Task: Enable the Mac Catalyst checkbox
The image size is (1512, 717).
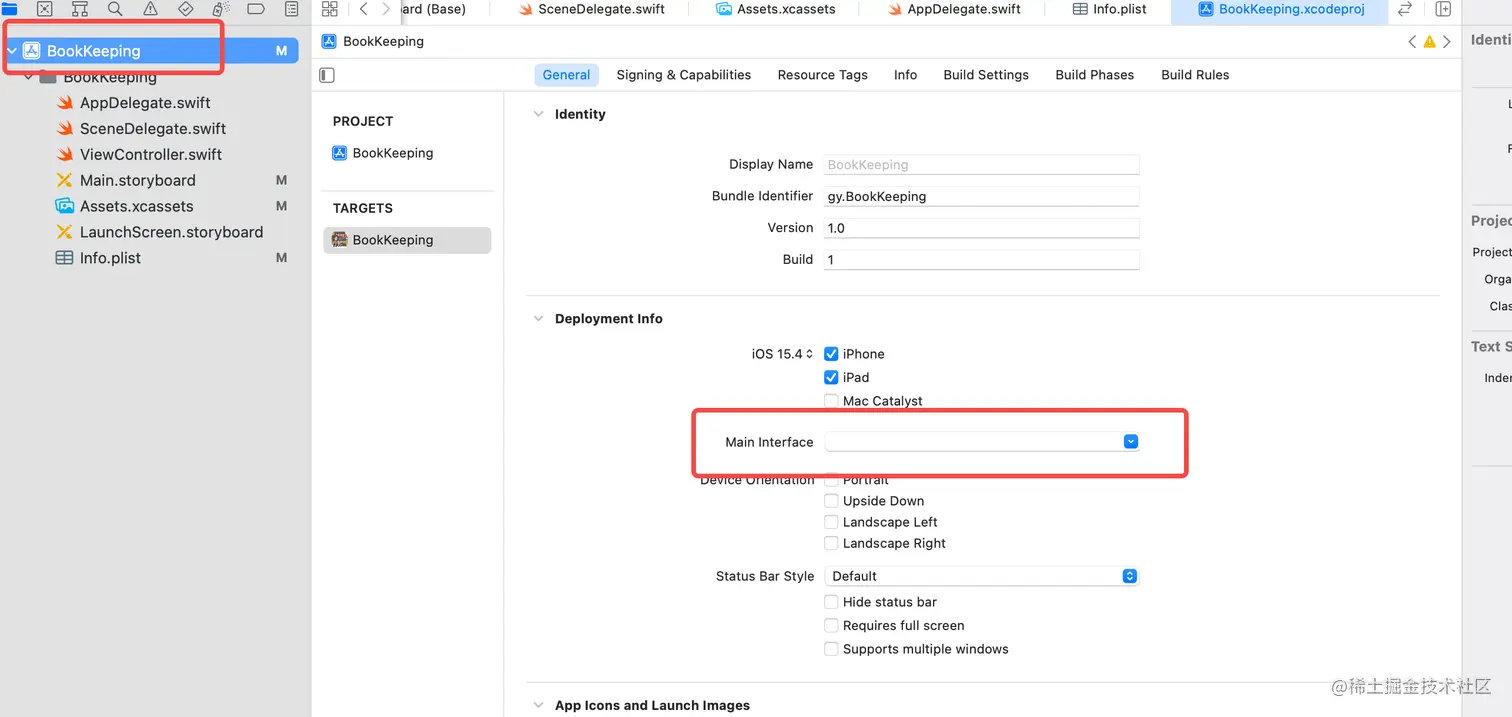Action: pyautogui.click(x=830, y=401)
